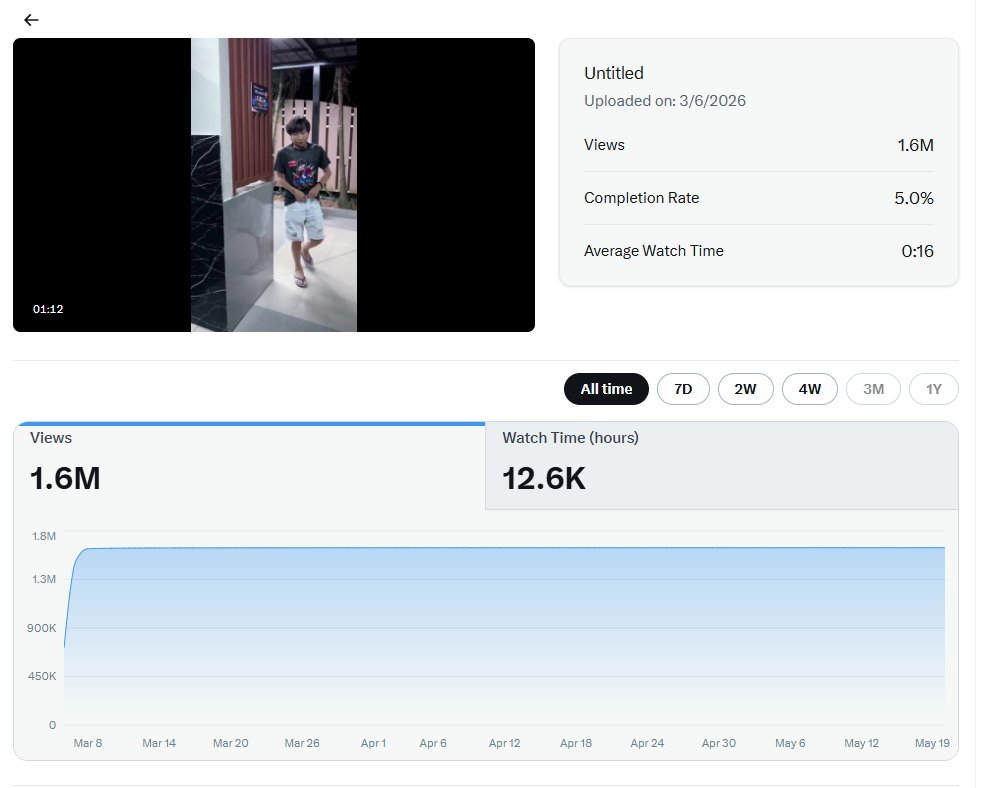Select the 7D time range

click(x=683, y=389)
